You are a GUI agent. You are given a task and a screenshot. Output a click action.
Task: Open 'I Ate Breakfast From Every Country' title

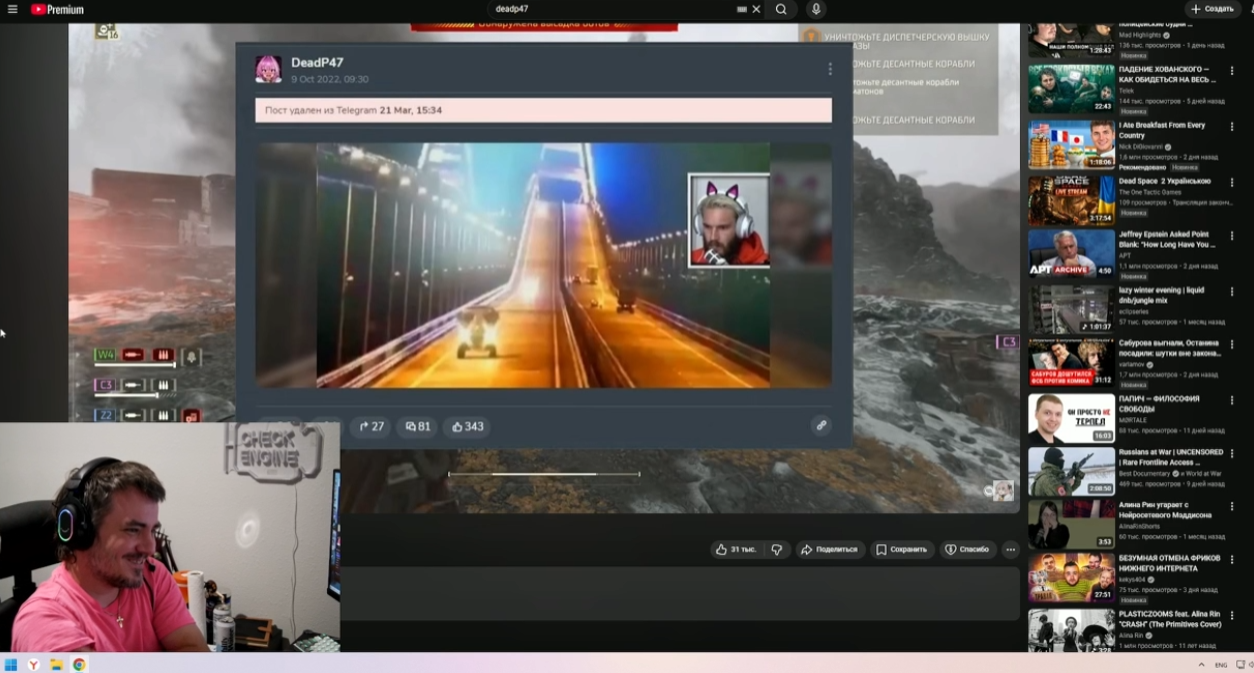1163,130
